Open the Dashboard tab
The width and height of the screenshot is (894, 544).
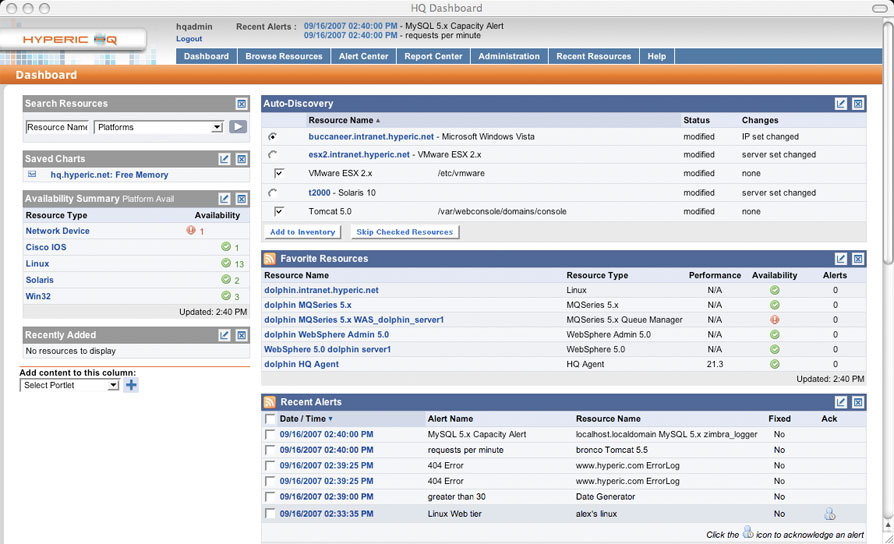pyautogui.click(x=206, y=56)
